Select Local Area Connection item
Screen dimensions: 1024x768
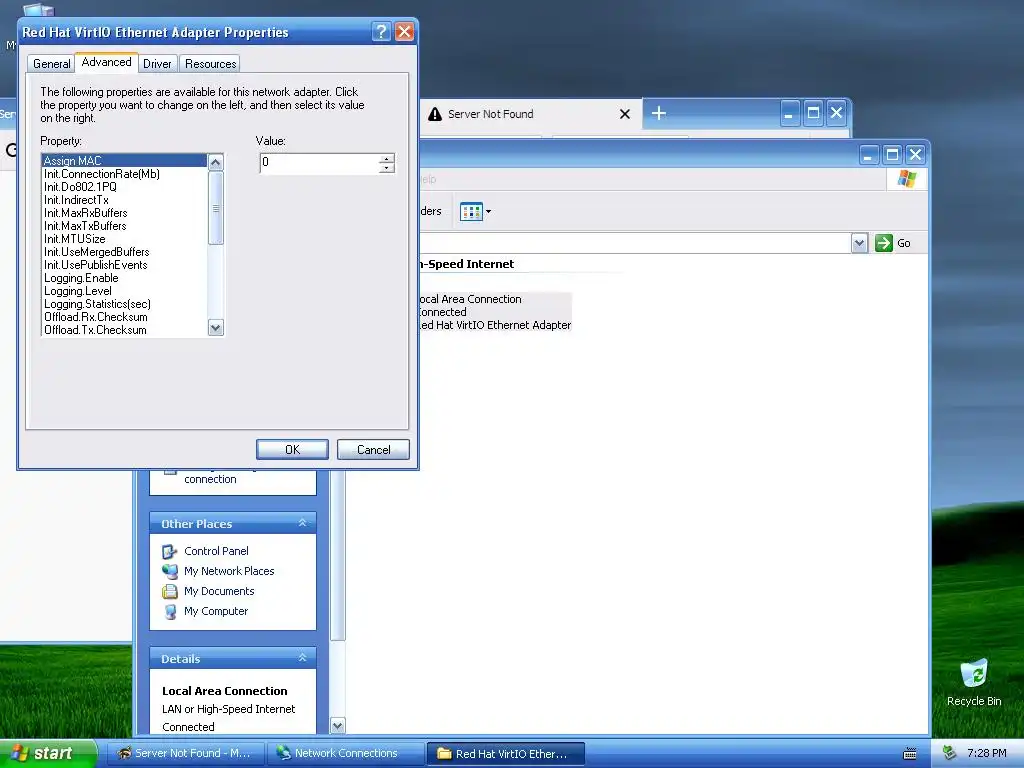click(494, 312)
